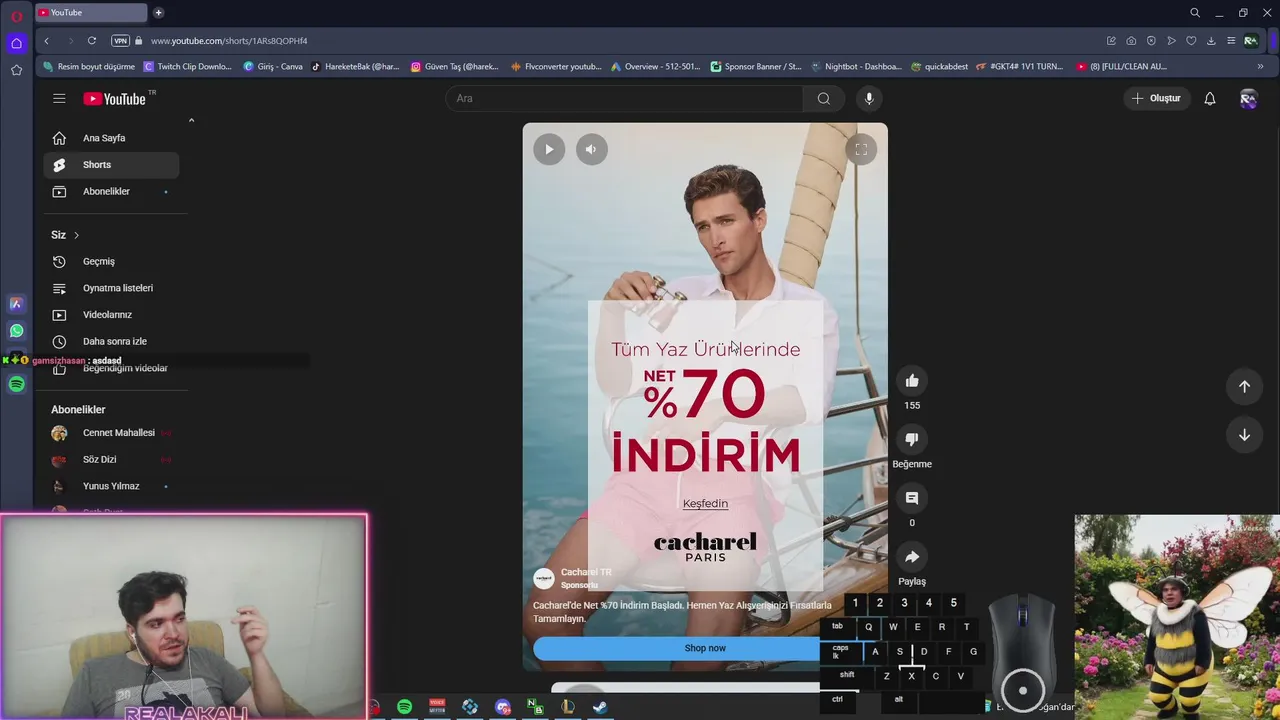This screenshot has height=720, width=1280.
Task: Search tabs with top magnifier icon
Action: (x=1195, y=13)
